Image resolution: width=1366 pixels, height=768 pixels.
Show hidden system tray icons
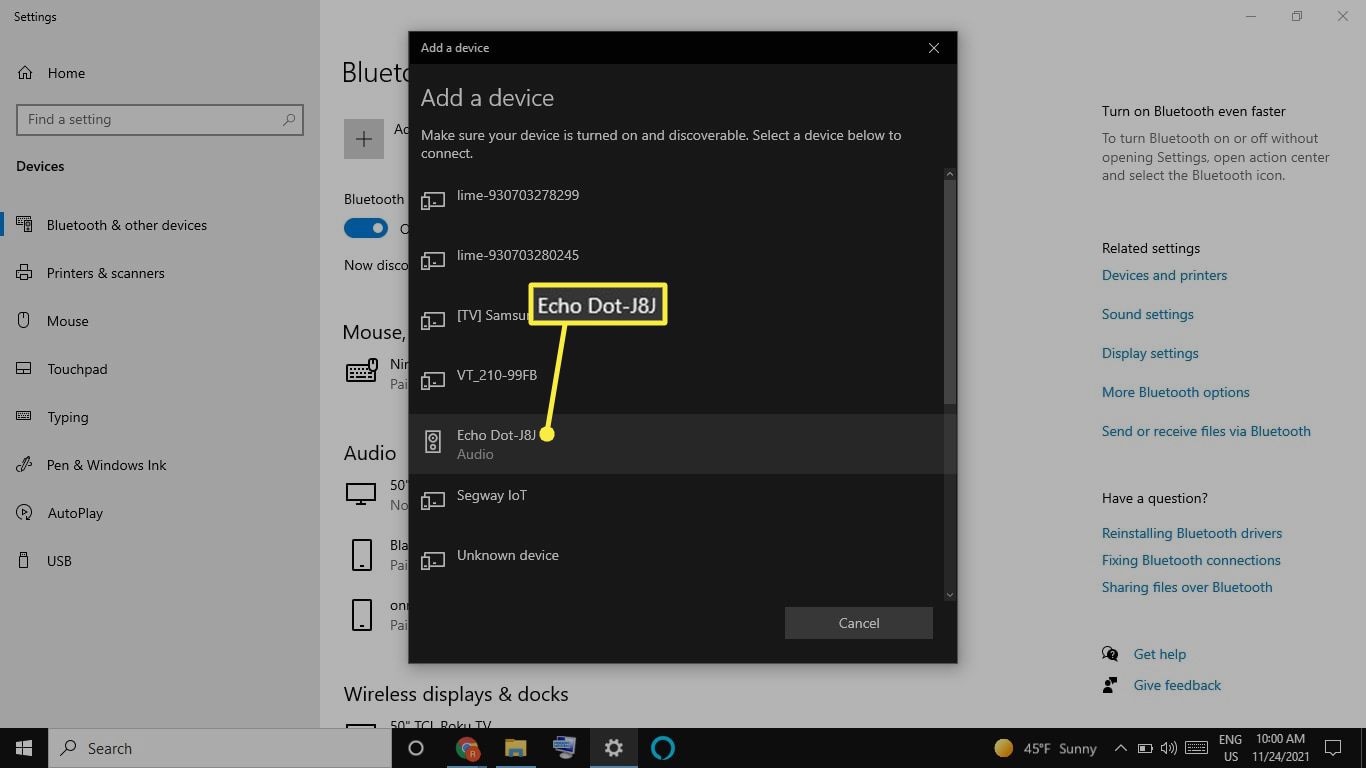click(x=1120, y=748)
